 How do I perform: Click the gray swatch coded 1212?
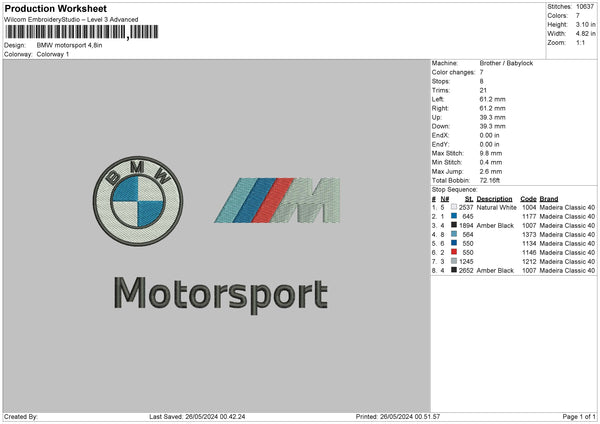click(x=453, y=261)
